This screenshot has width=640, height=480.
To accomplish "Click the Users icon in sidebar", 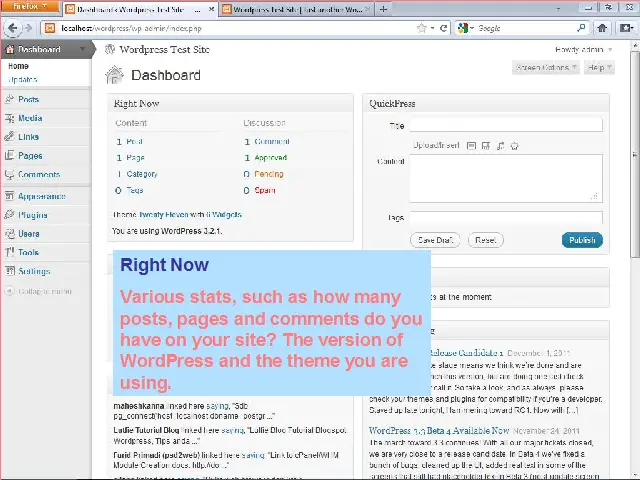I will point(9,233).
